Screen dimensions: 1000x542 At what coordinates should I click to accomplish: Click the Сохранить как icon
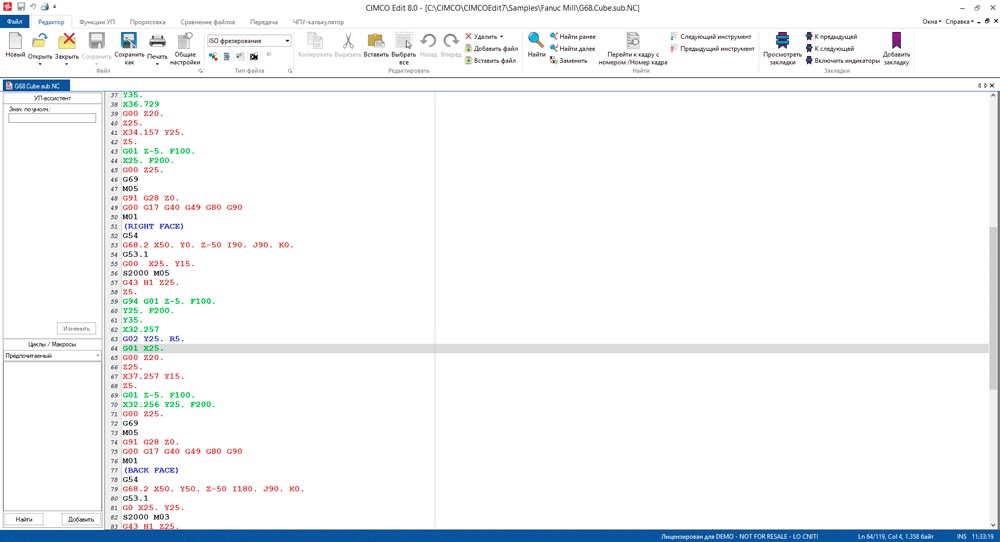[129, 41]
